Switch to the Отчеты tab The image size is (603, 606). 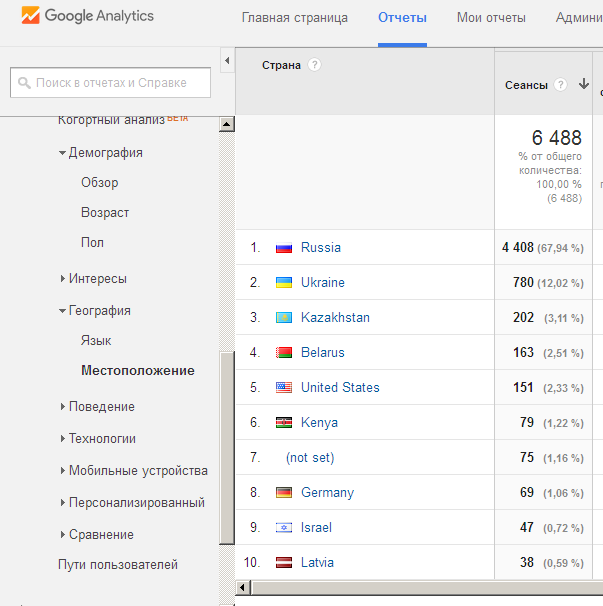click(402, 18)
